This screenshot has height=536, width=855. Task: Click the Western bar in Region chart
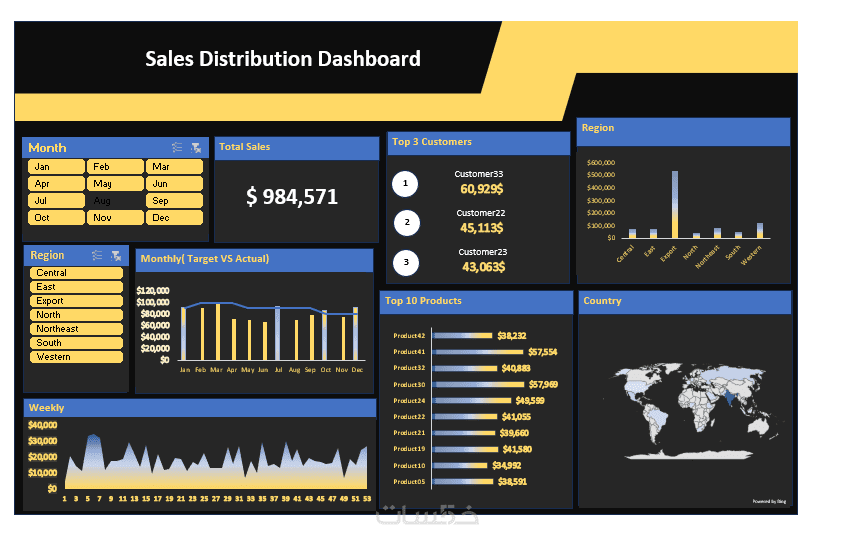click(x=760, y=231)
